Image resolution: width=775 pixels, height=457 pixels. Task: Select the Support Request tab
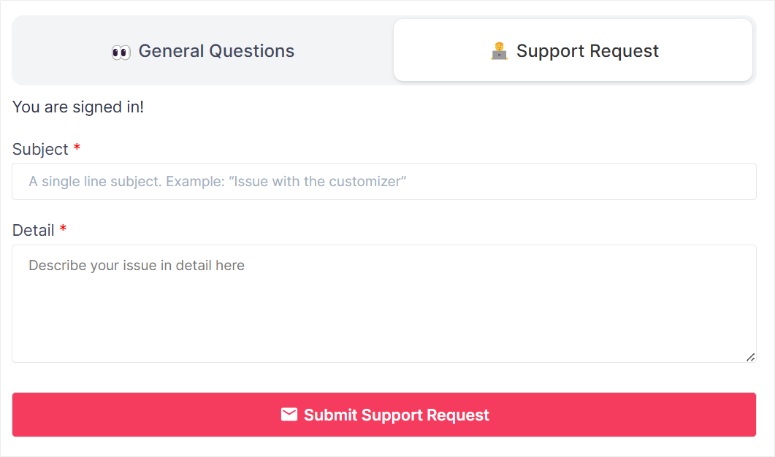(573, 50)
